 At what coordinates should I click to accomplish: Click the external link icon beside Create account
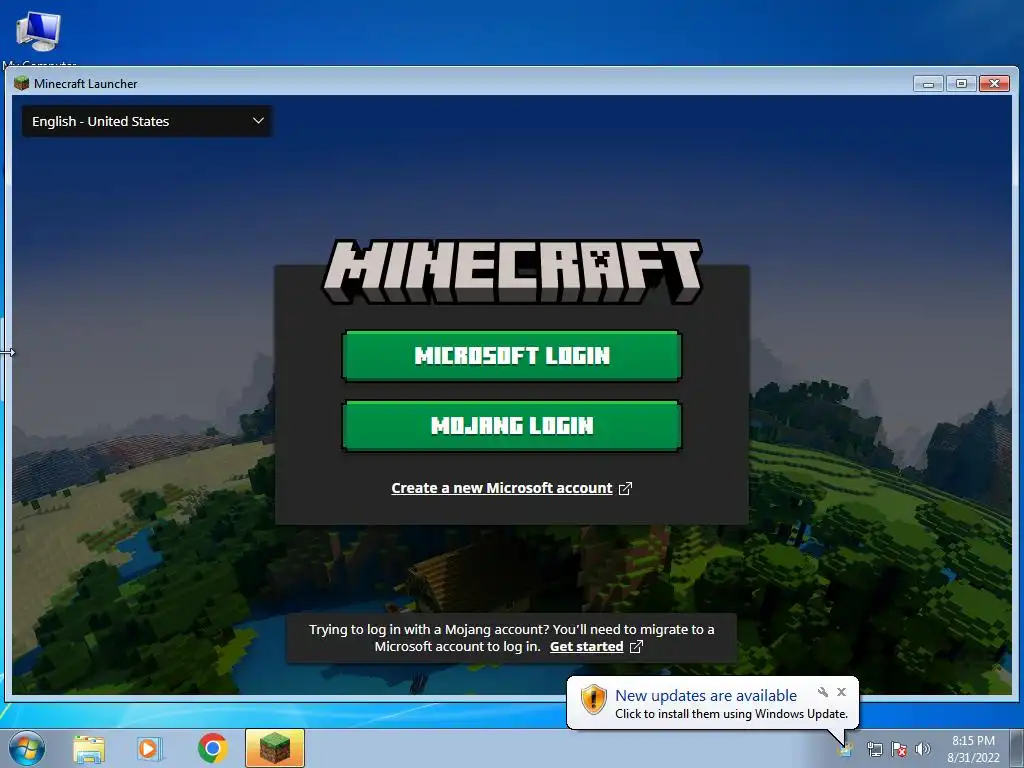625,488
